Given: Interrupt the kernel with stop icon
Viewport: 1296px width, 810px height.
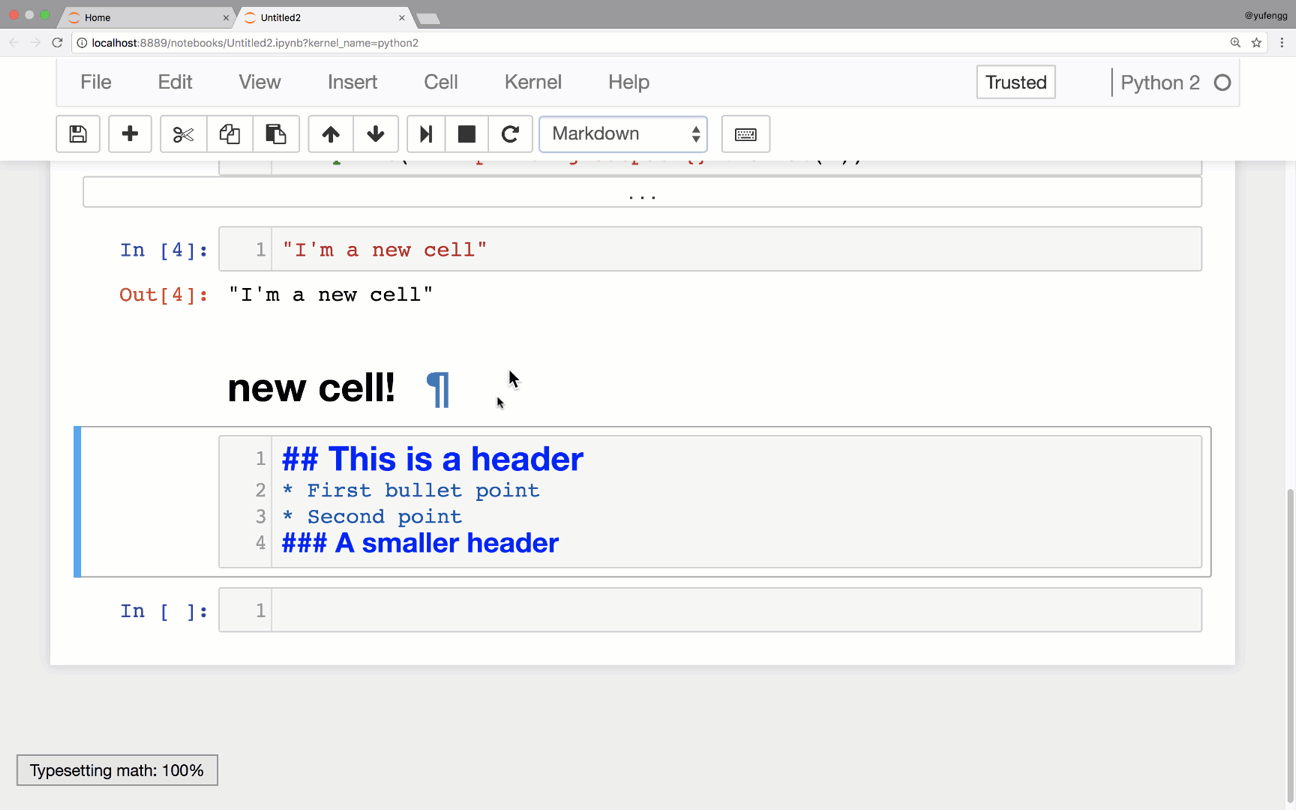Looking at the screenshot, I should tap(467, 133).
